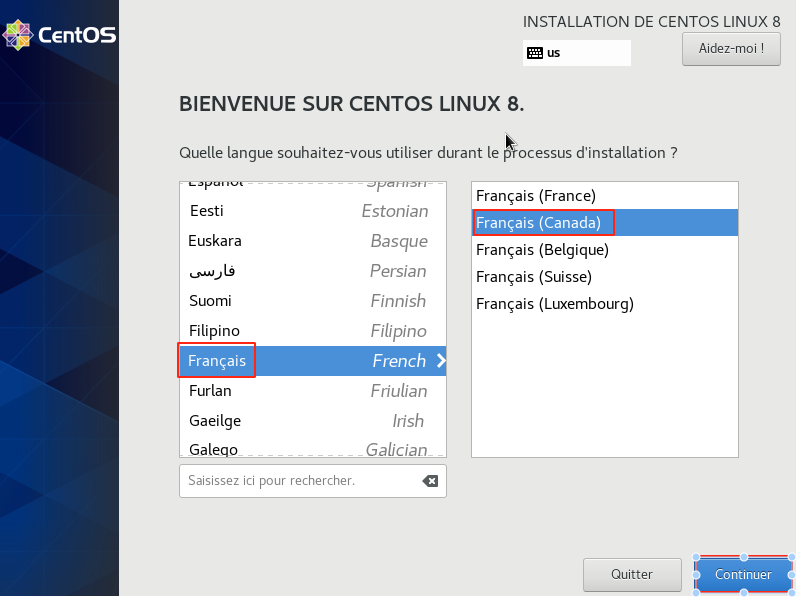Open the us keyboard layout indicator
796x597 pixels.
[576, 53]
